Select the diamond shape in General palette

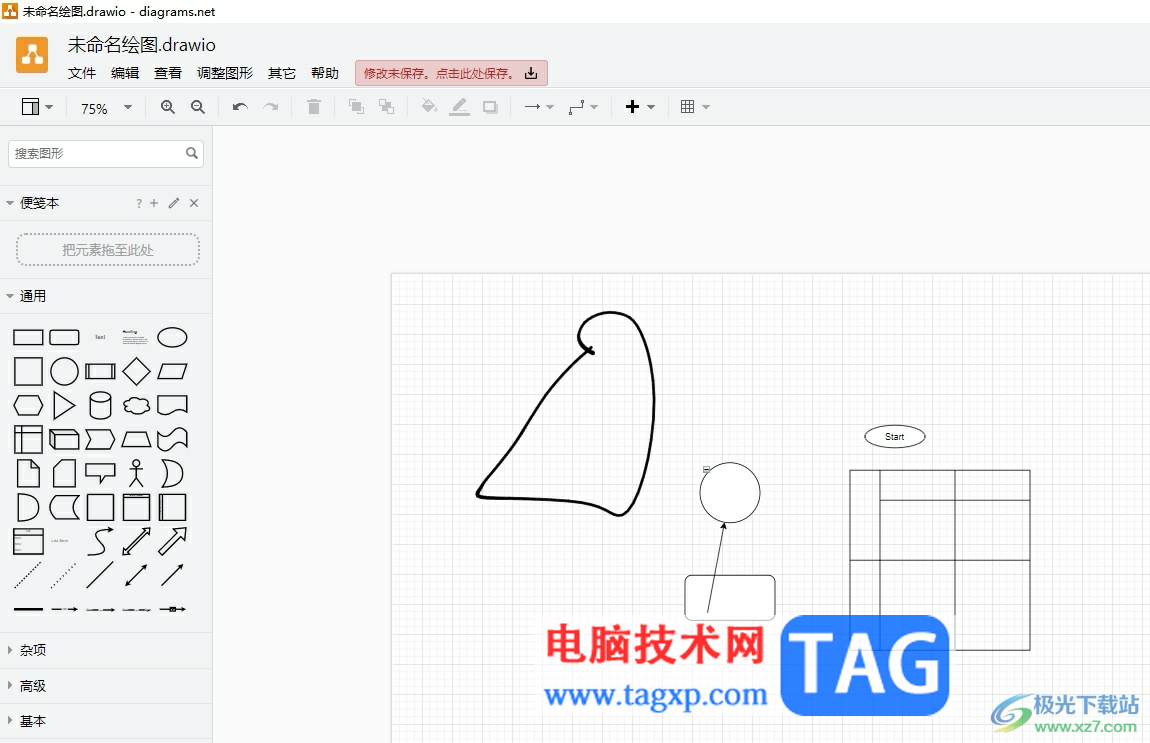136,371
